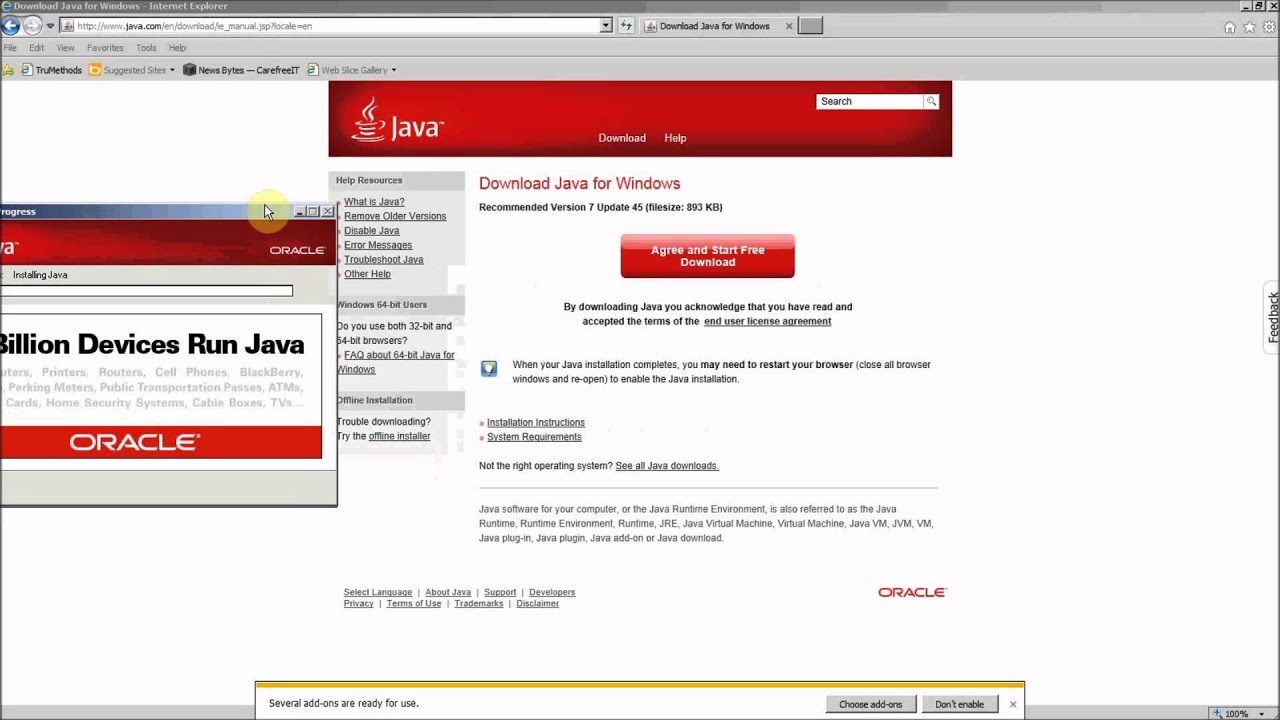Open FAQ about 64-bit Java for Windows
Screen dimensions: 1280x720
point(396,362)
